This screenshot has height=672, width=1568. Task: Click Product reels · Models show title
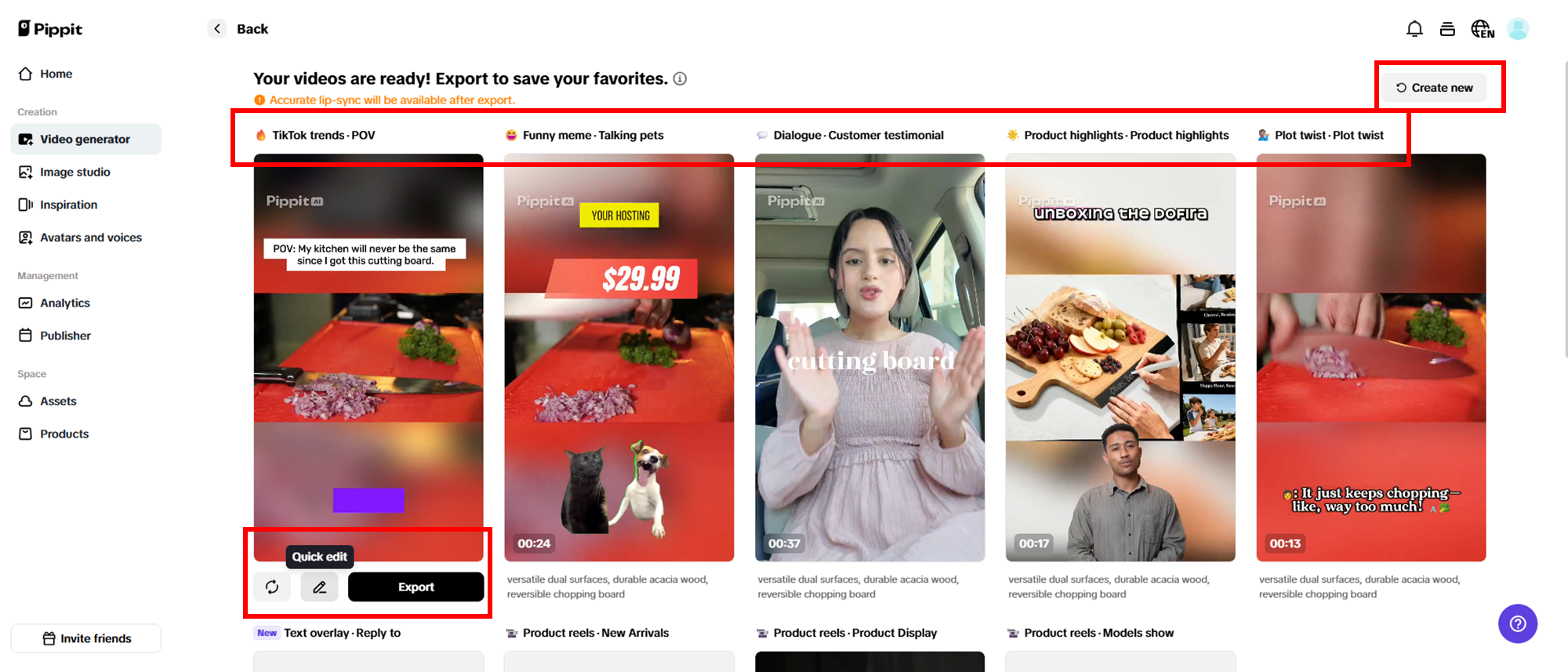click(x=1099, y=633)
